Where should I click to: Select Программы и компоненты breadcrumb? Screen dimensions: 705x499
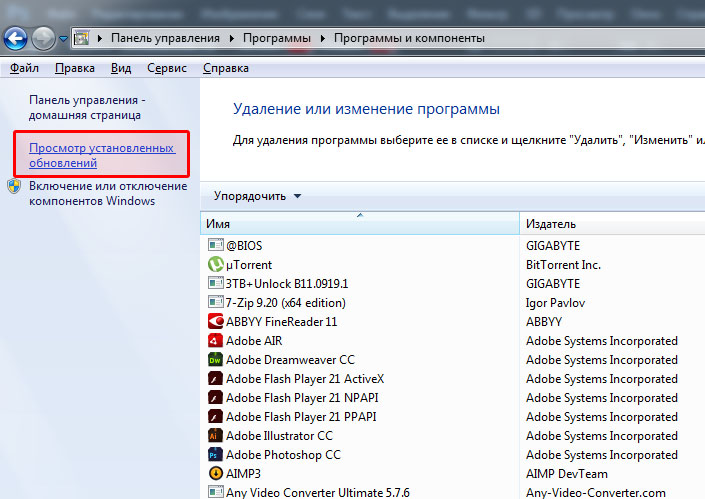coord(409,38)
